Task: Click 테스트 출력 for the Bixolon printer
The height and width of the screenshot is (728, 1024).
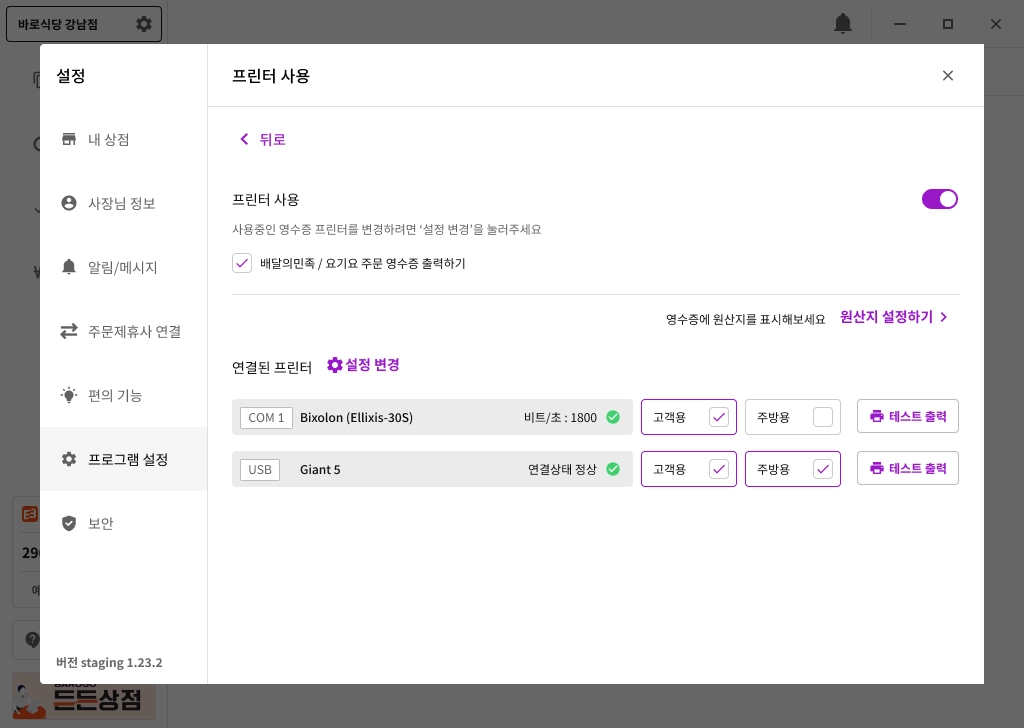Action: click(x=907, y=417)
